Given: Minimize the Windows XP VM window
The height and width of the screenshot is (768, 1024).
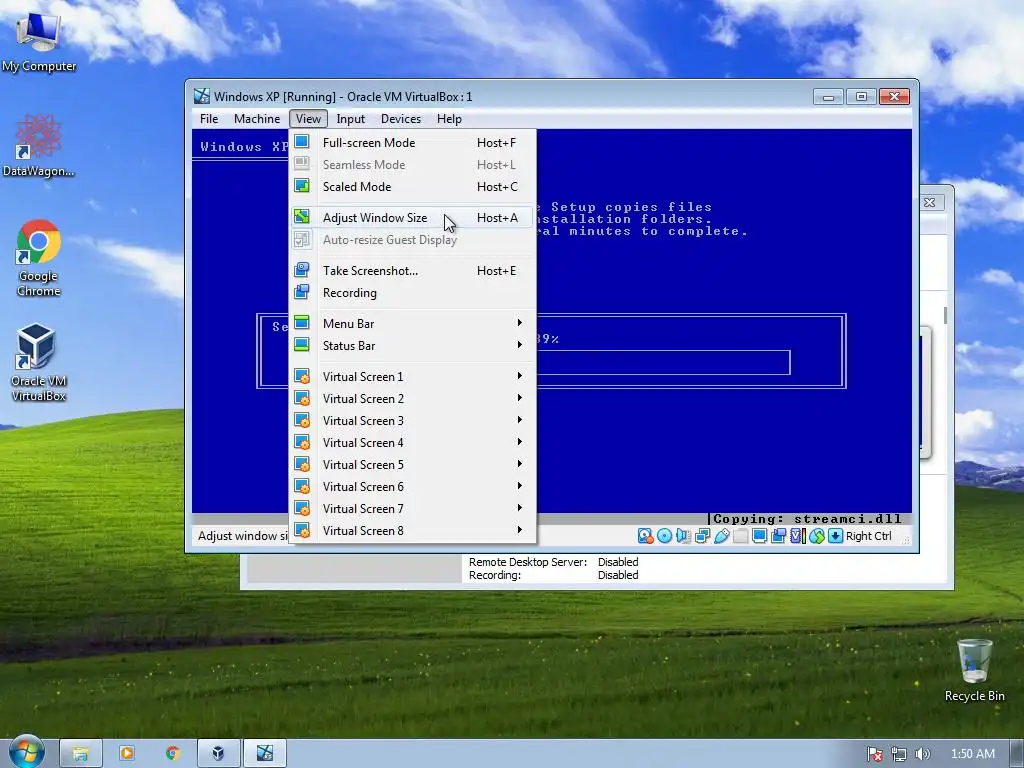Looking at the screenshot, I should [x=828, y=97].
